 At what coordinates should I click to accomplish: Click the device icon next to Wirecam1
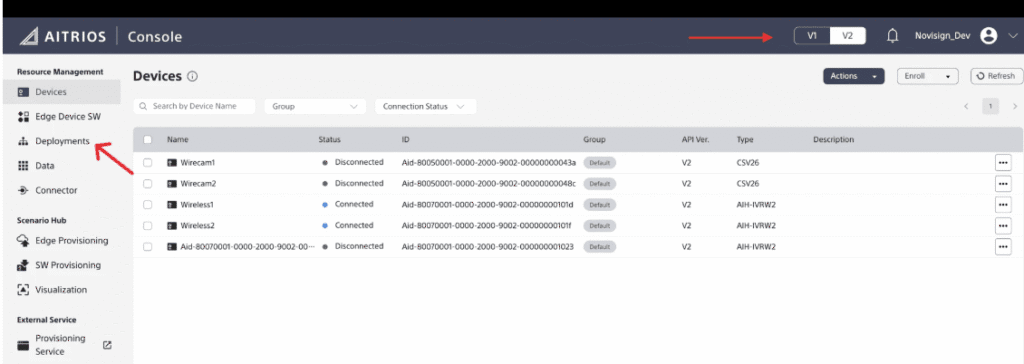coord(172,163)
